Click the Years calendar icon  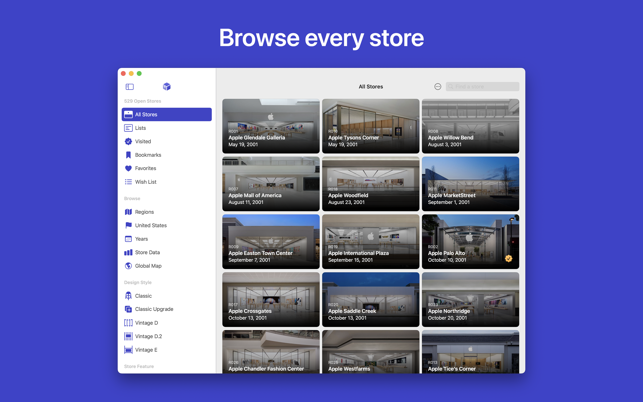point(128,239)
